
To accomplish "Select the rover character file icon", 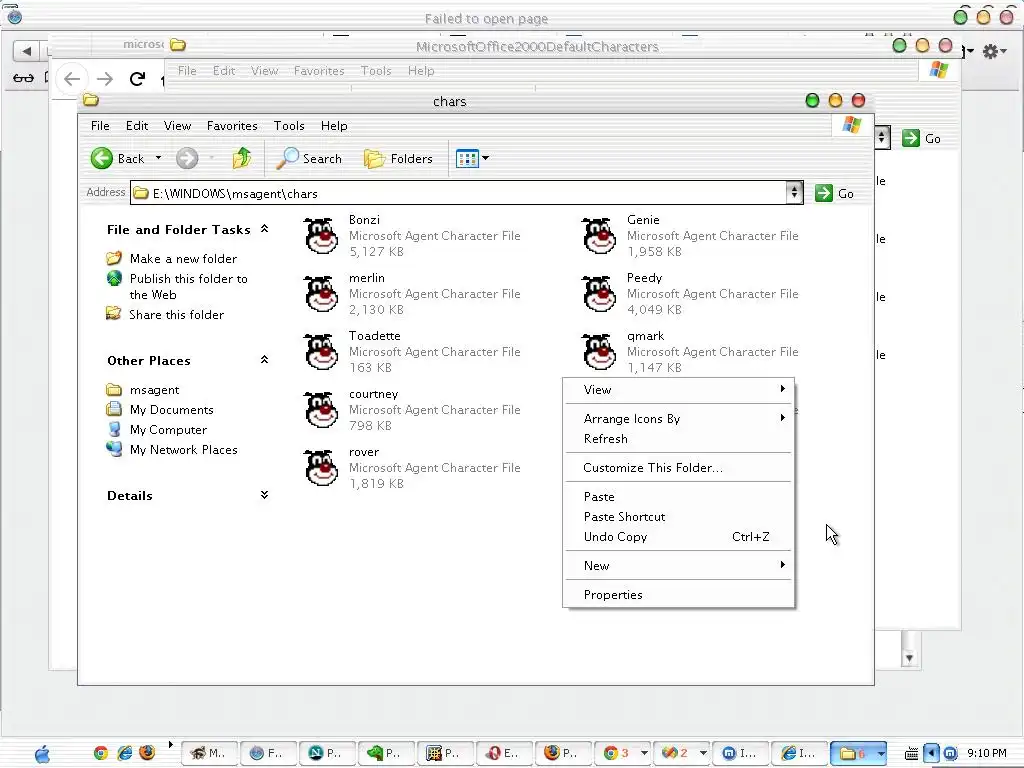I will 321,468.
